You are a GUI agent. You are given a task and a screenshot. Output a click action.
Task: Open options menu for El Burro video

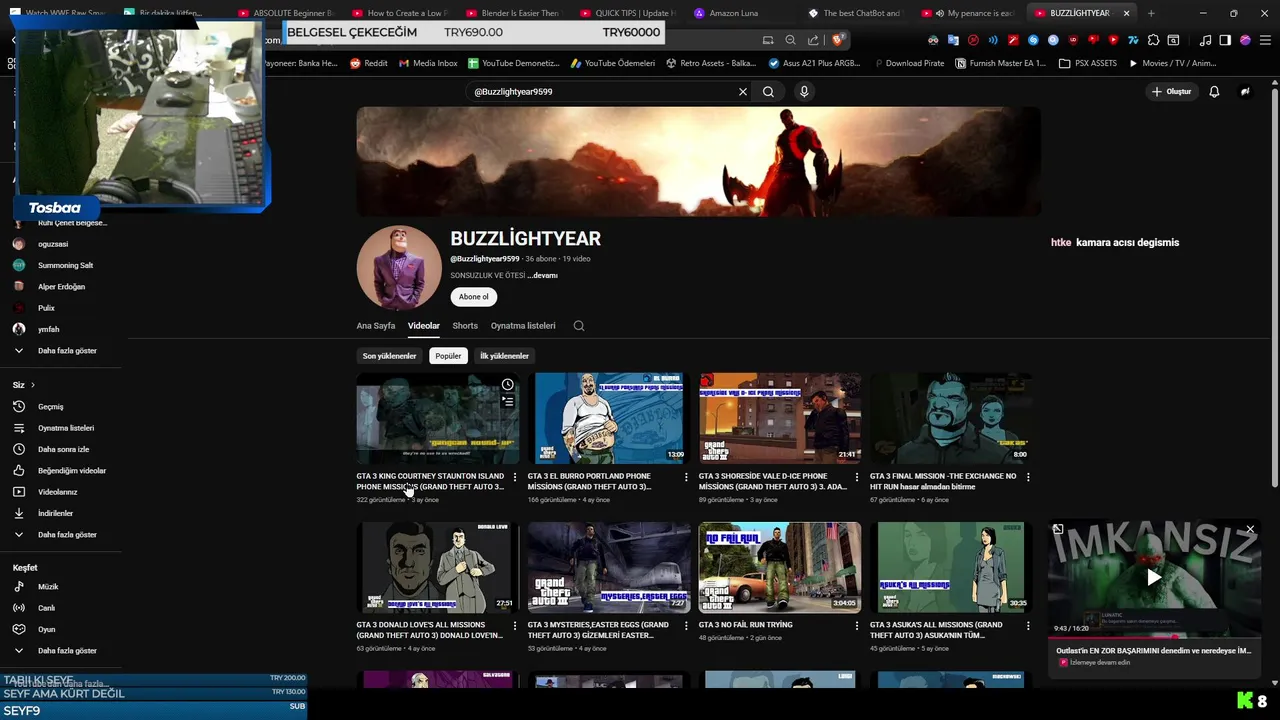tap(686, 477)
